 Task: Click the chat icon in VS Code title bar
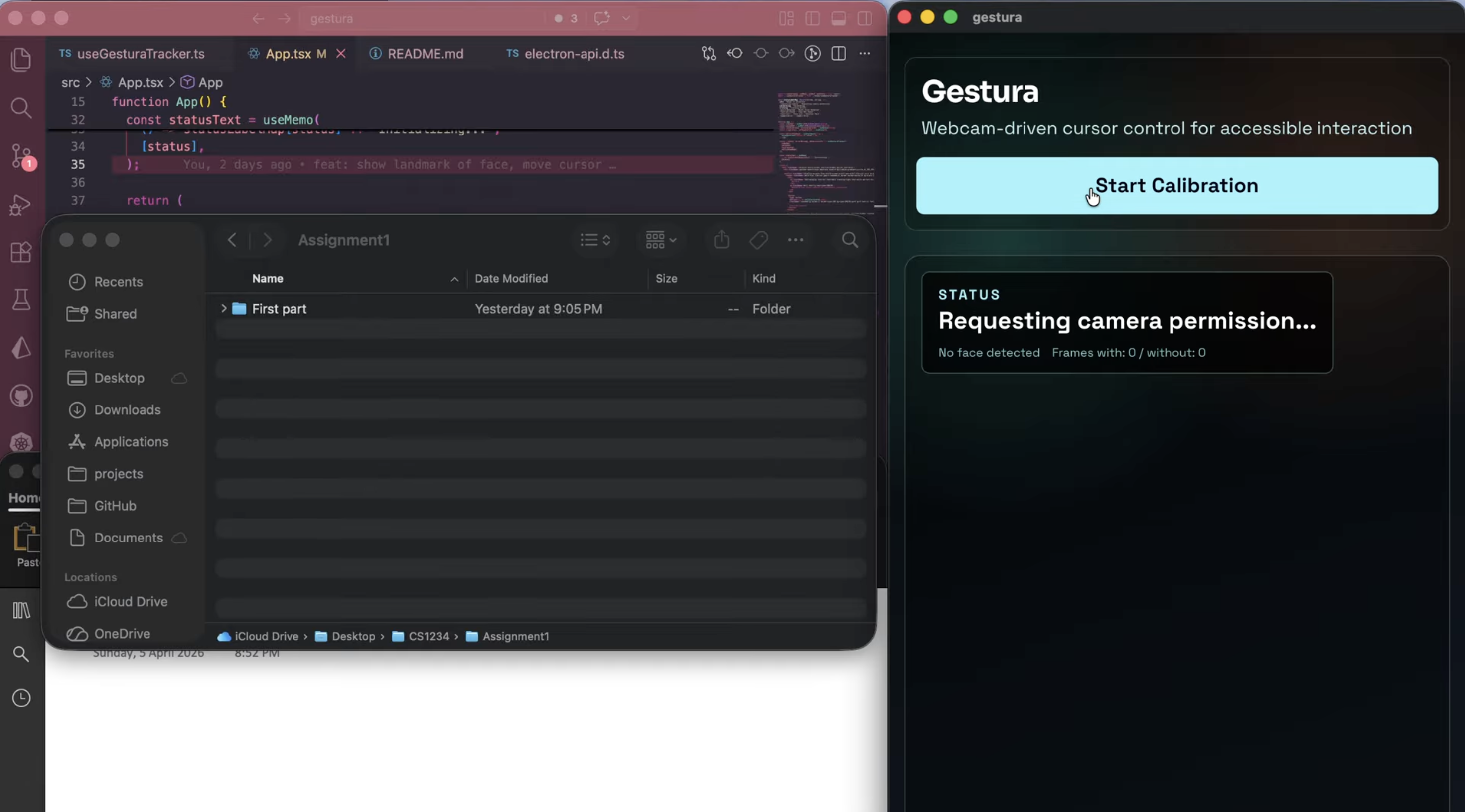(x=602, y=19)
